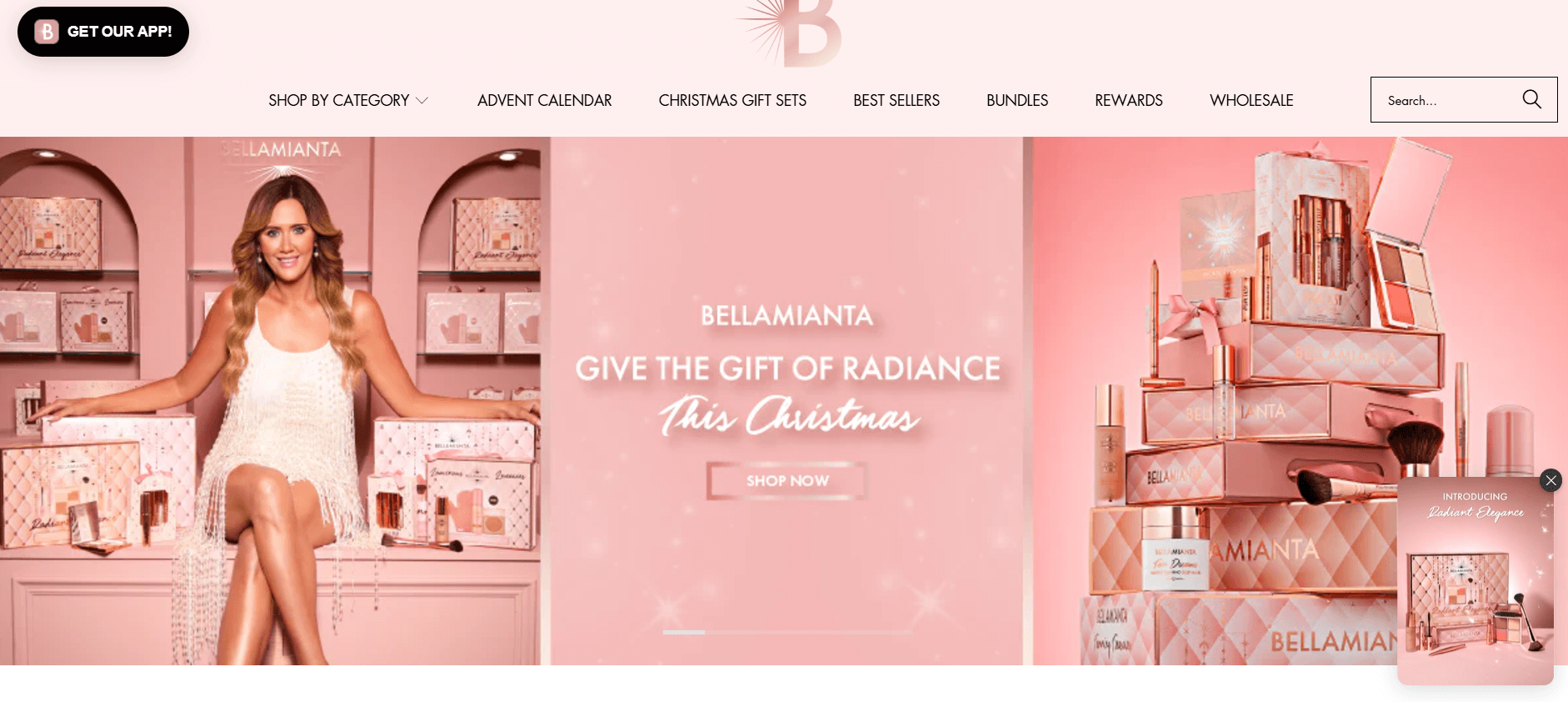Expand the Shop By Category chevron
This screenshot has height=702, width=1568.
[422, 101]
